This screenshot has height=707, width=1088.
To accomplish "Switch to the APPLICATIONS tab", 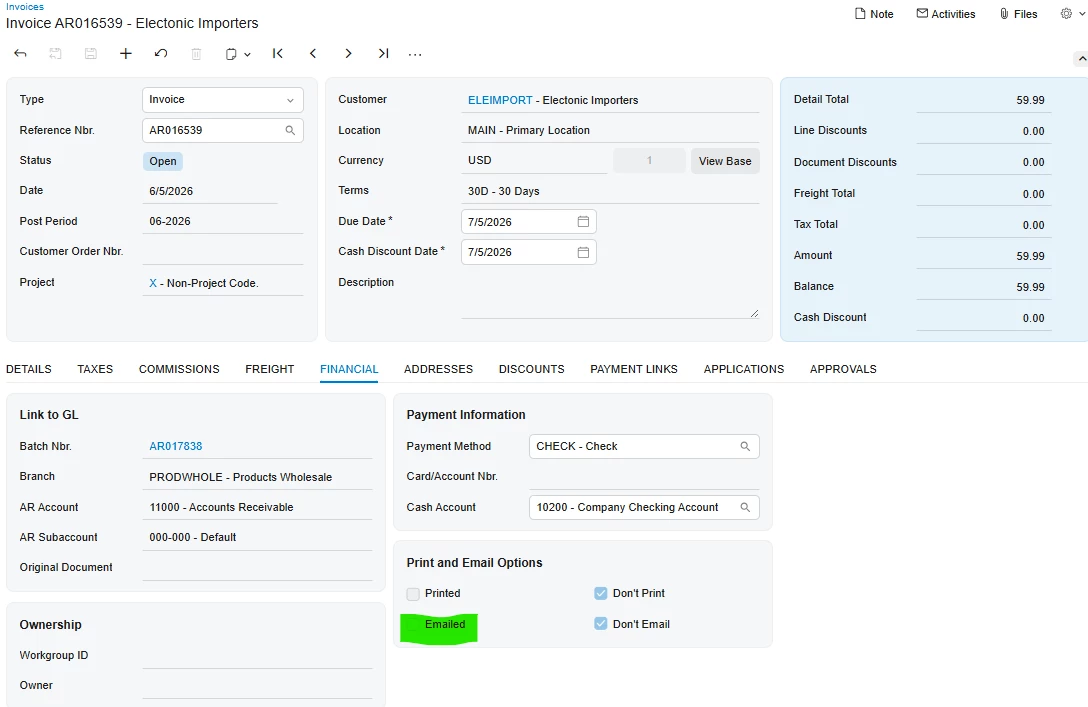I will pyautogui.click(x=744, y=369).
